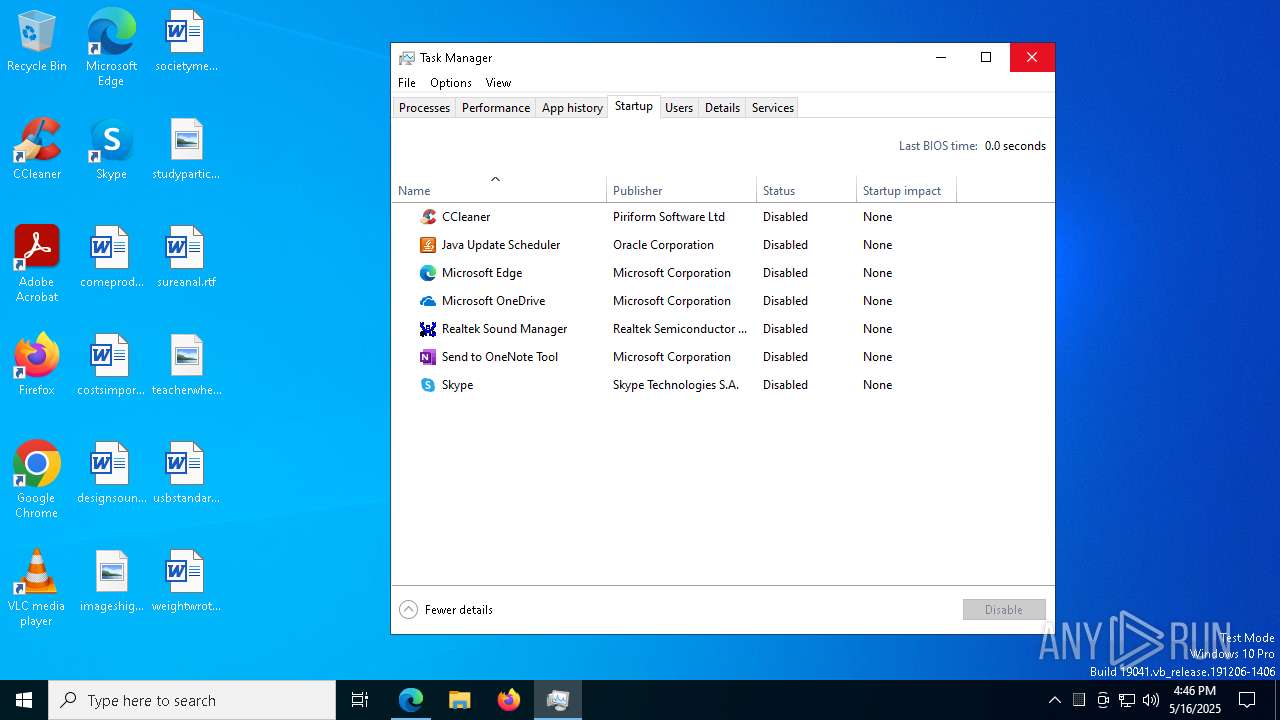Viewport: 1280px width, 720px height.
Task: Select the Send to OneNote Tool name
Action: click(x=500, y=357)
